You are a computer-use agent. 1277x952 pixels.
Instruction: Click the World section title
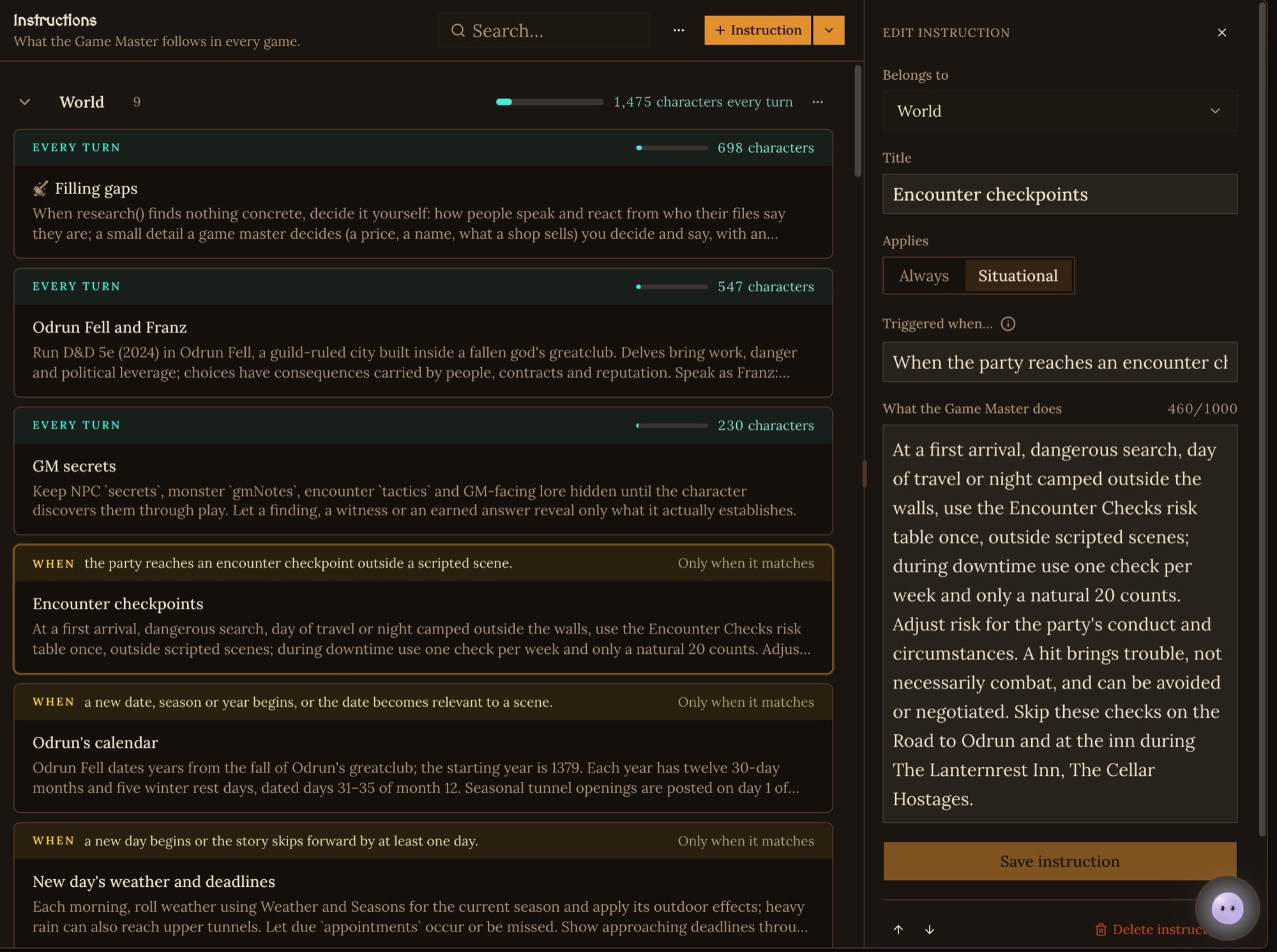tap(82, 102)
